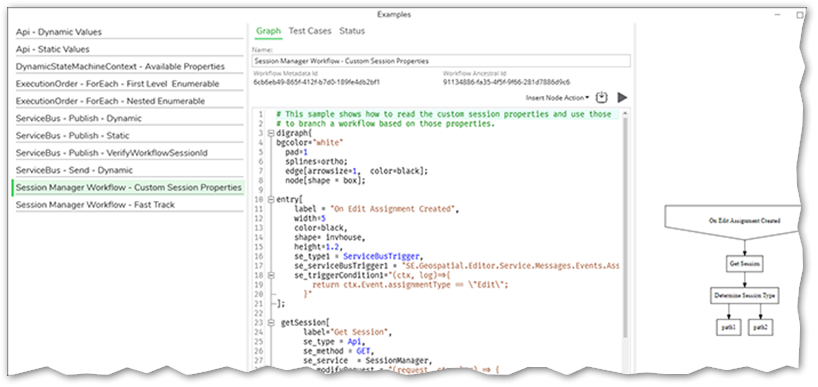Open the Status tab

tap(352, 31)
